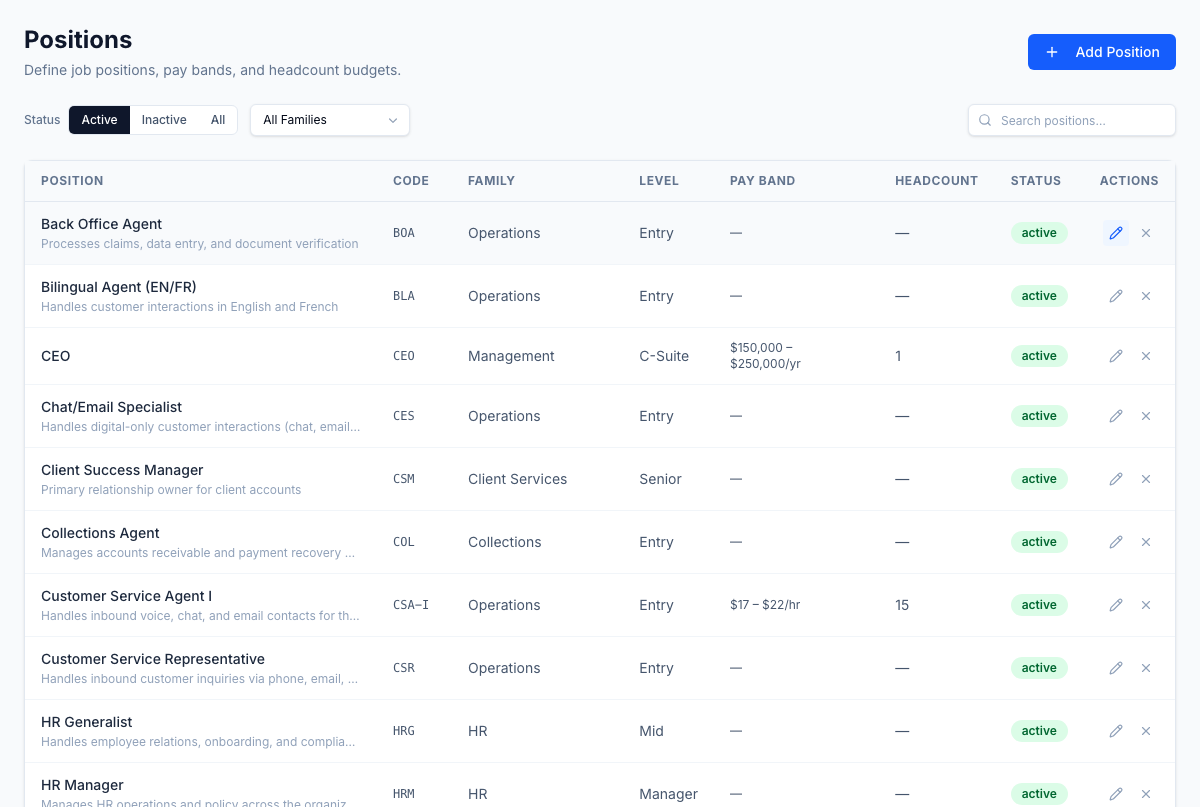Open the CEO position editor pencil

pyautogui.click(x=1116, y=356)
